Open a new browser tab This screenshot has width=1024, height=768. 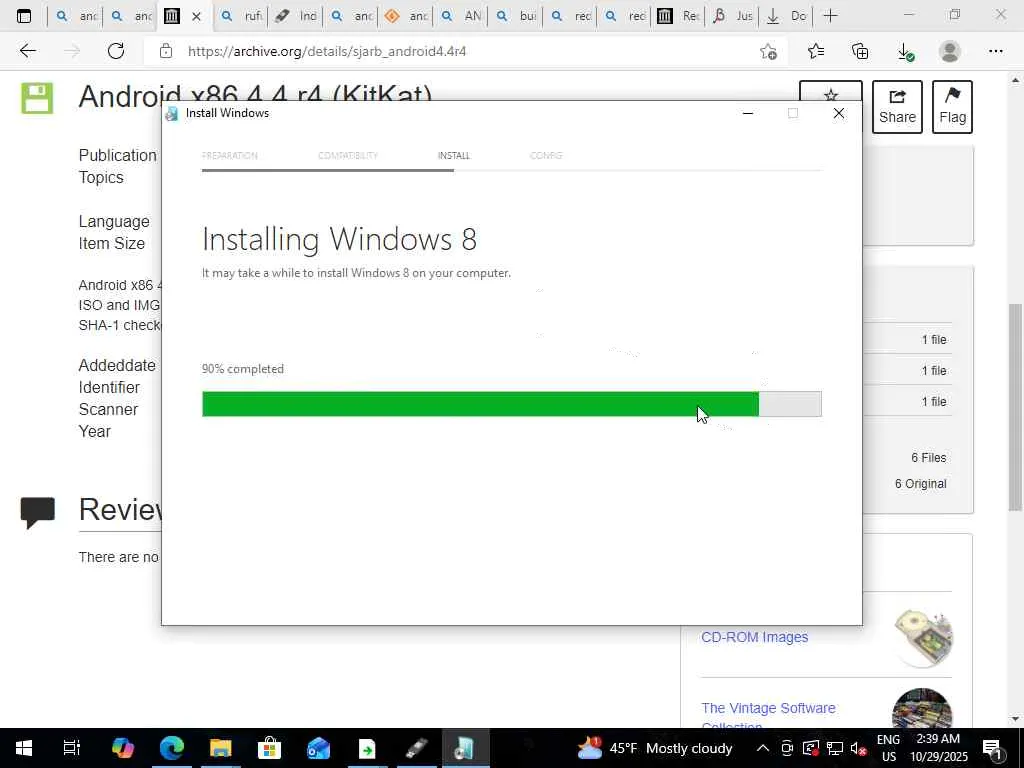[x=830, y=16]
